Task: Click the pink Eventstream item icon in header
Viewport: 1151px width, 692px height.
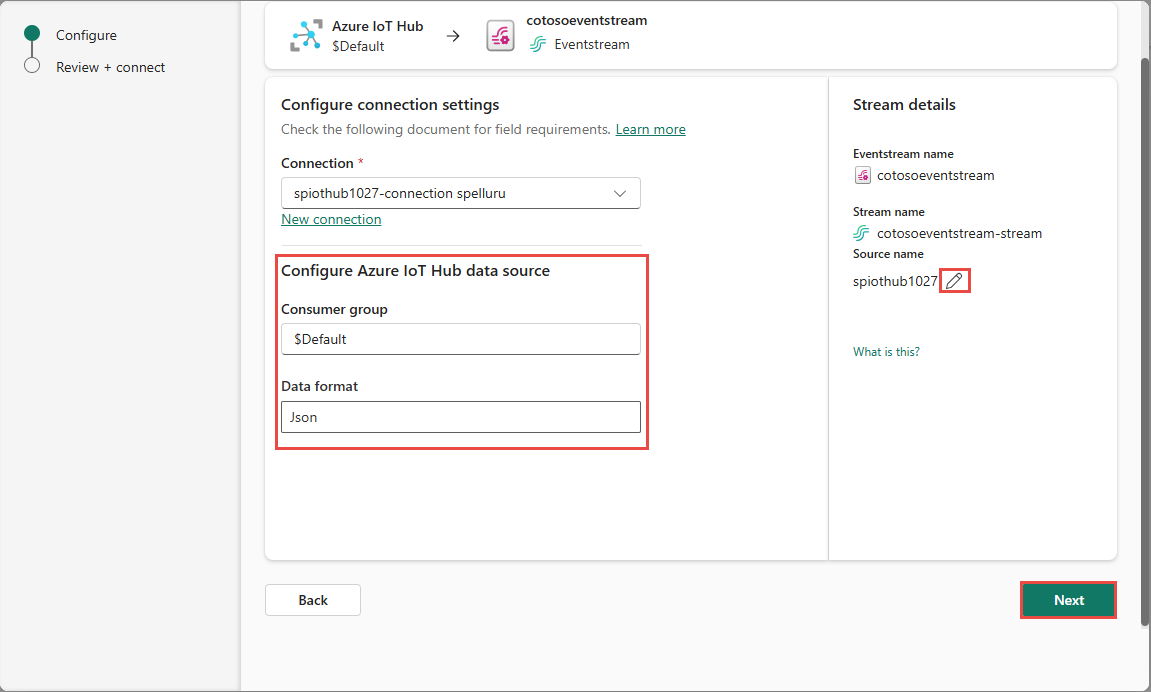Action: click(x=501, y=36)
